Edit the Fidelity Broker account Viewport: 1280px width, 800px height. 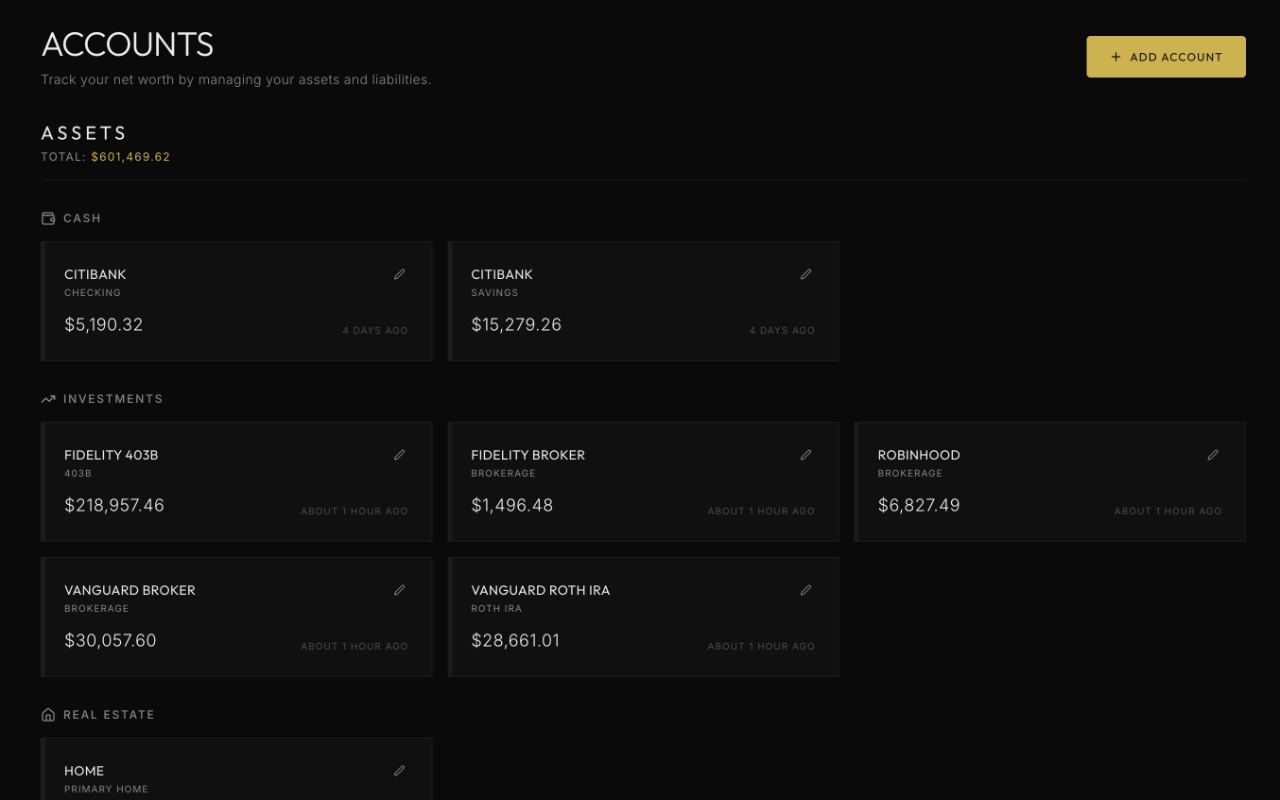pos(806,455)
